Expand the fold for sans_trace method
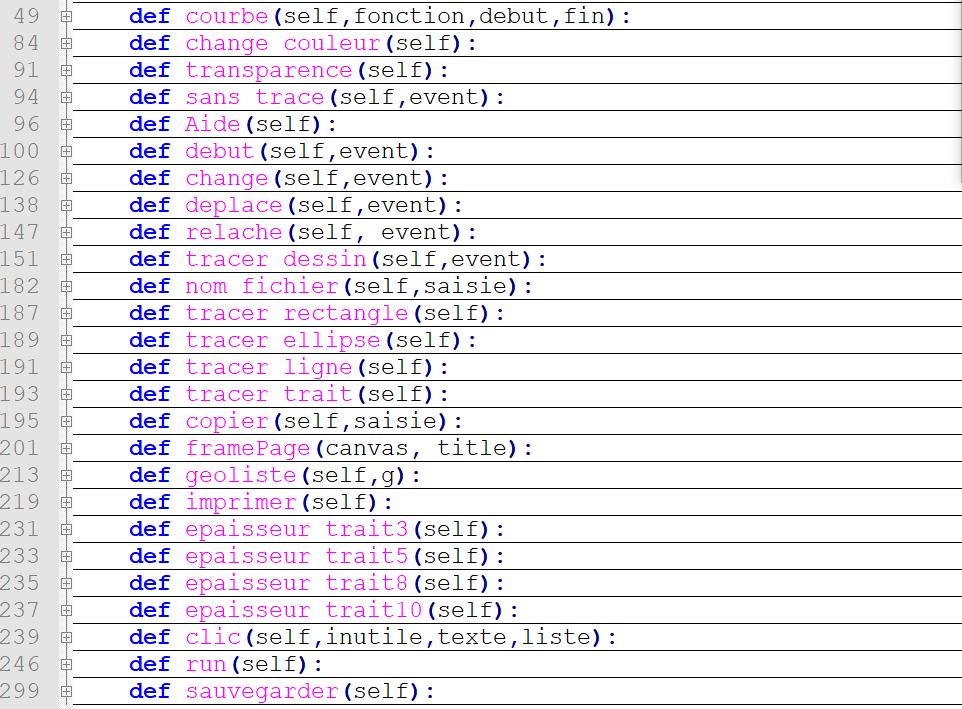The width and height of the screenshot is (962, 709). 66,98
